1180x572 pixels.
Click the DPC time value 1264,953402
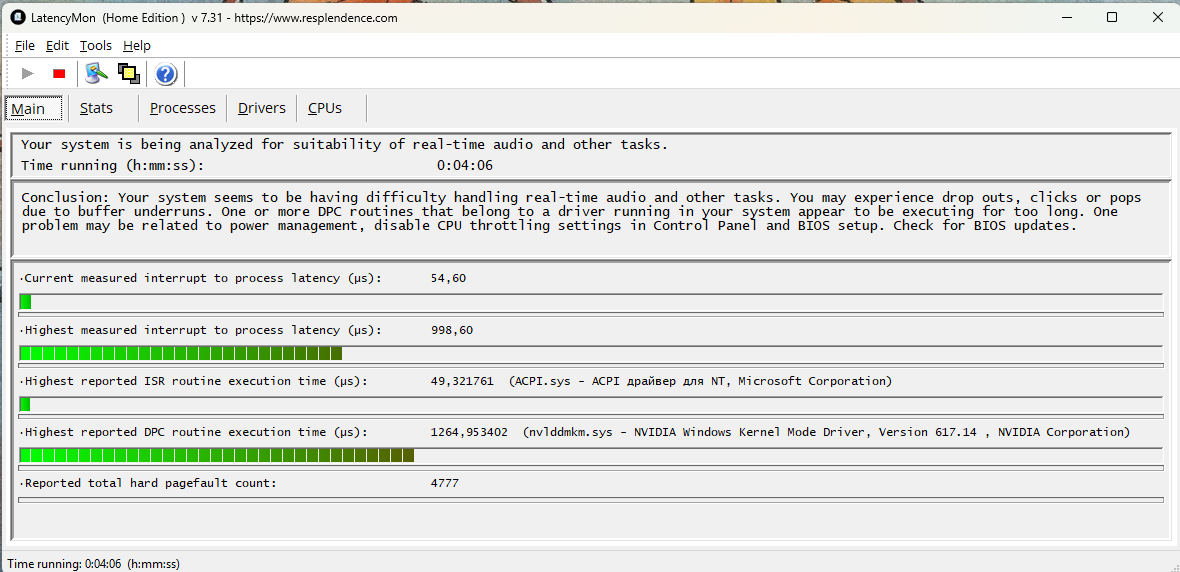click(x=469, y=432)
